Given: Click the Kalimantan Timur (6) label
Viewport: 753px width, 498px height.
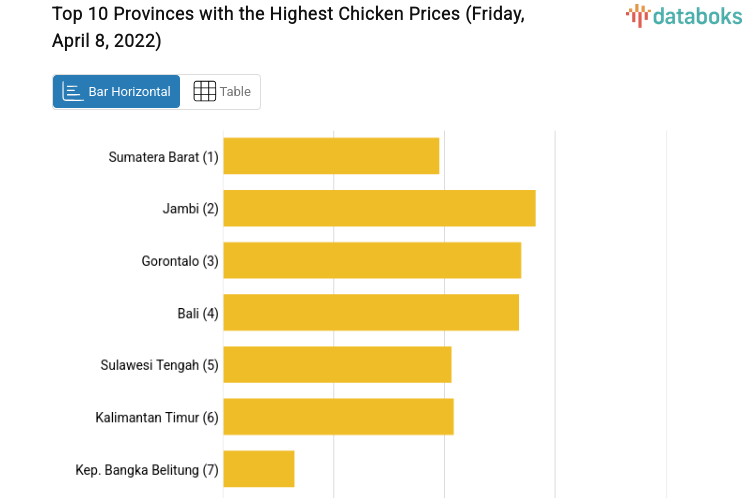Looking at the screenshot, I should click(157, 417).
